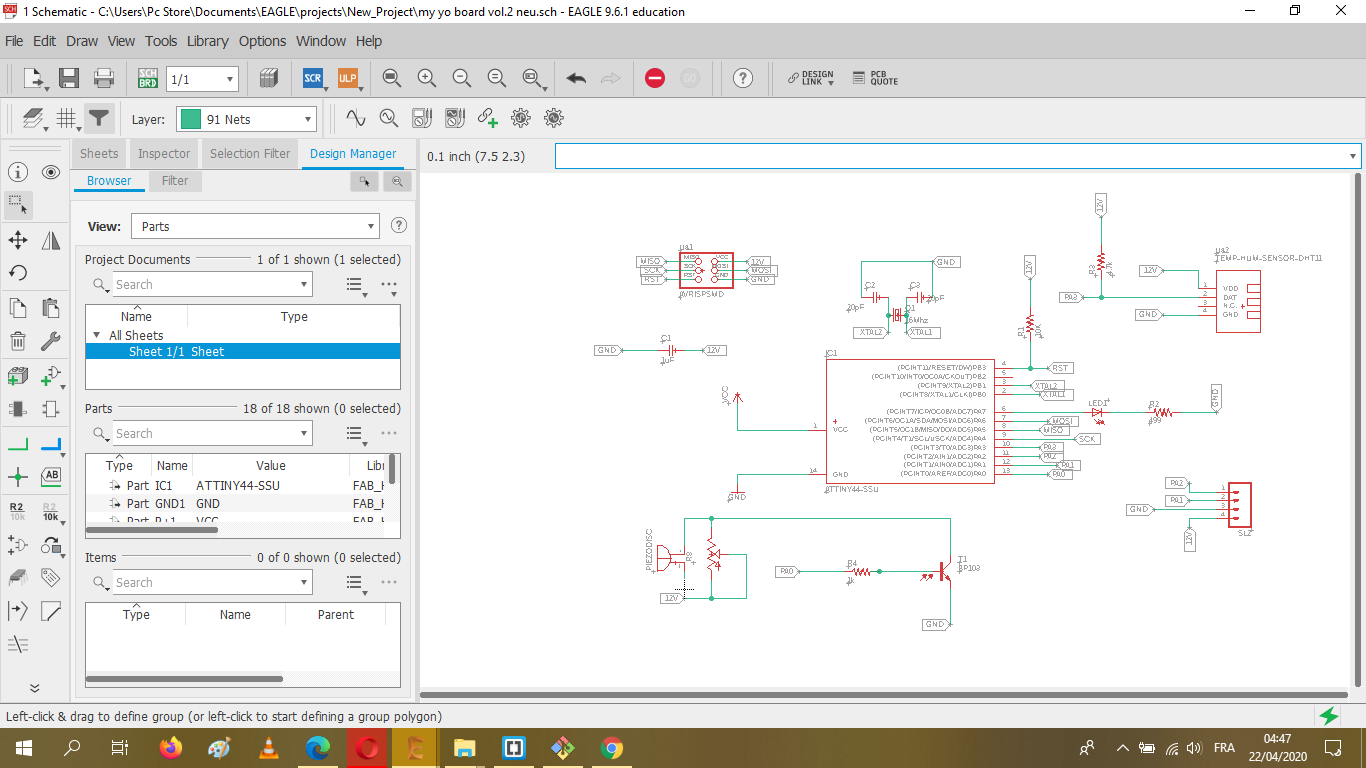1366x768 pixels.
Task: Select the Copy tool
Action: click(18, 308)
